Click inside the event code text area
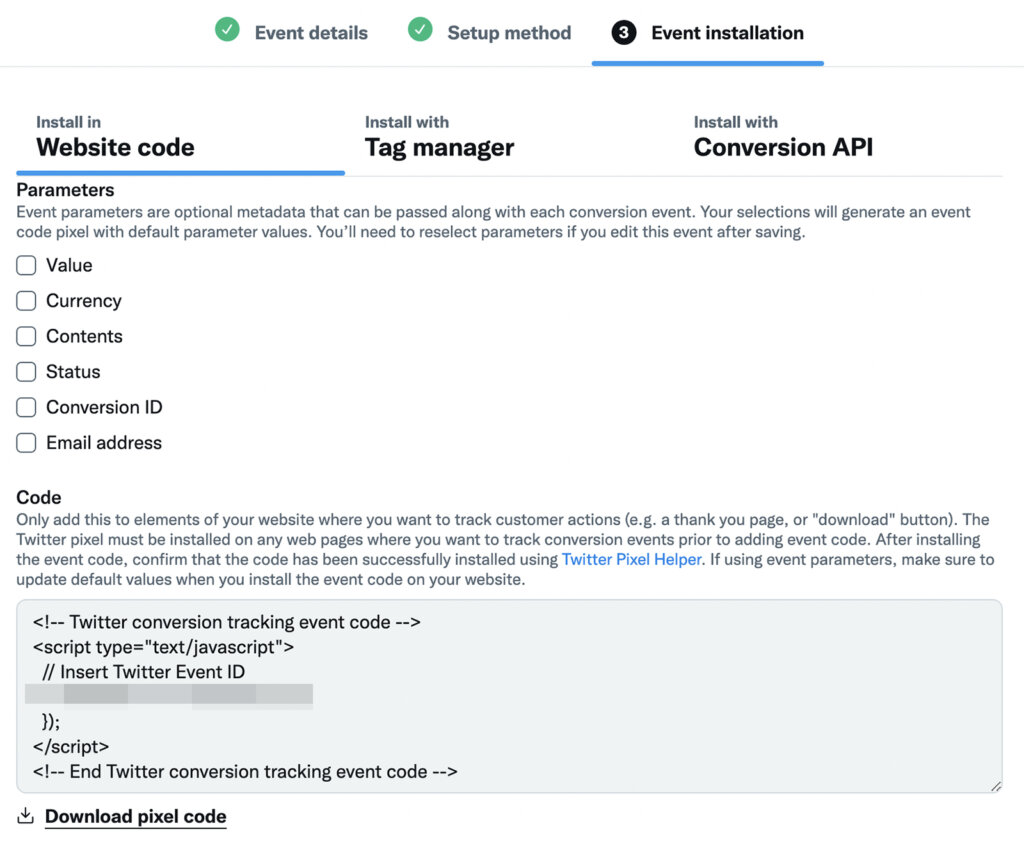 [x=600, y=700]
